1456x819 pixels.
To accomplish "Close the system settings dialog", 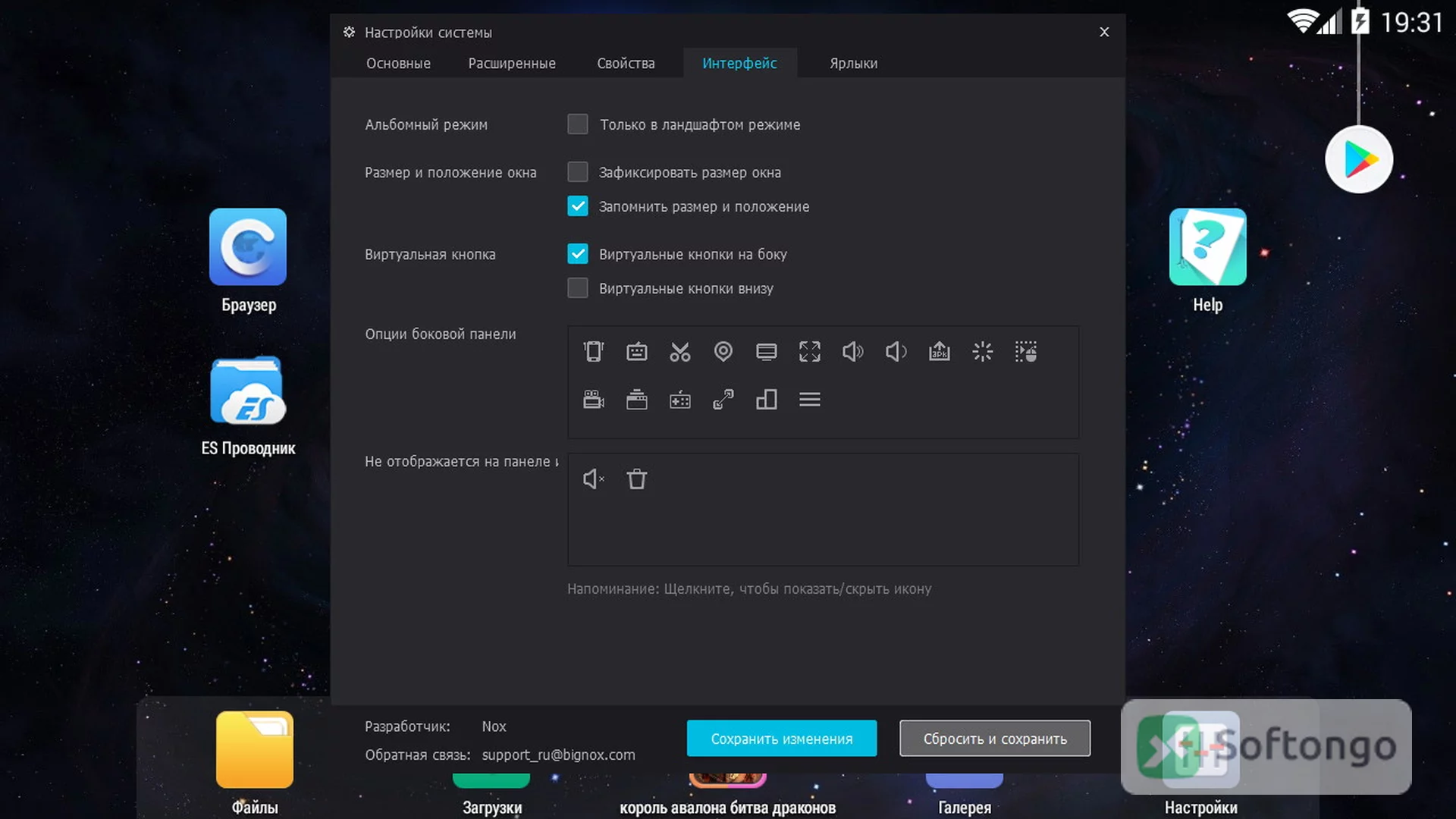I will point(1104,32).
